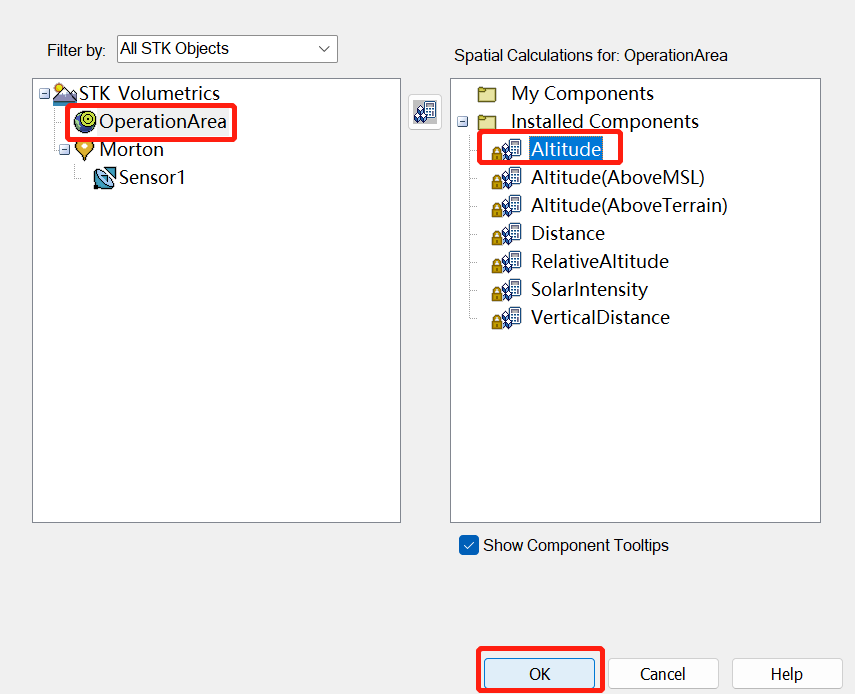The height and width of the screenshot is (694, 855).
Task: Click the STK Volumetrics scenario icon
Action: 64,94
